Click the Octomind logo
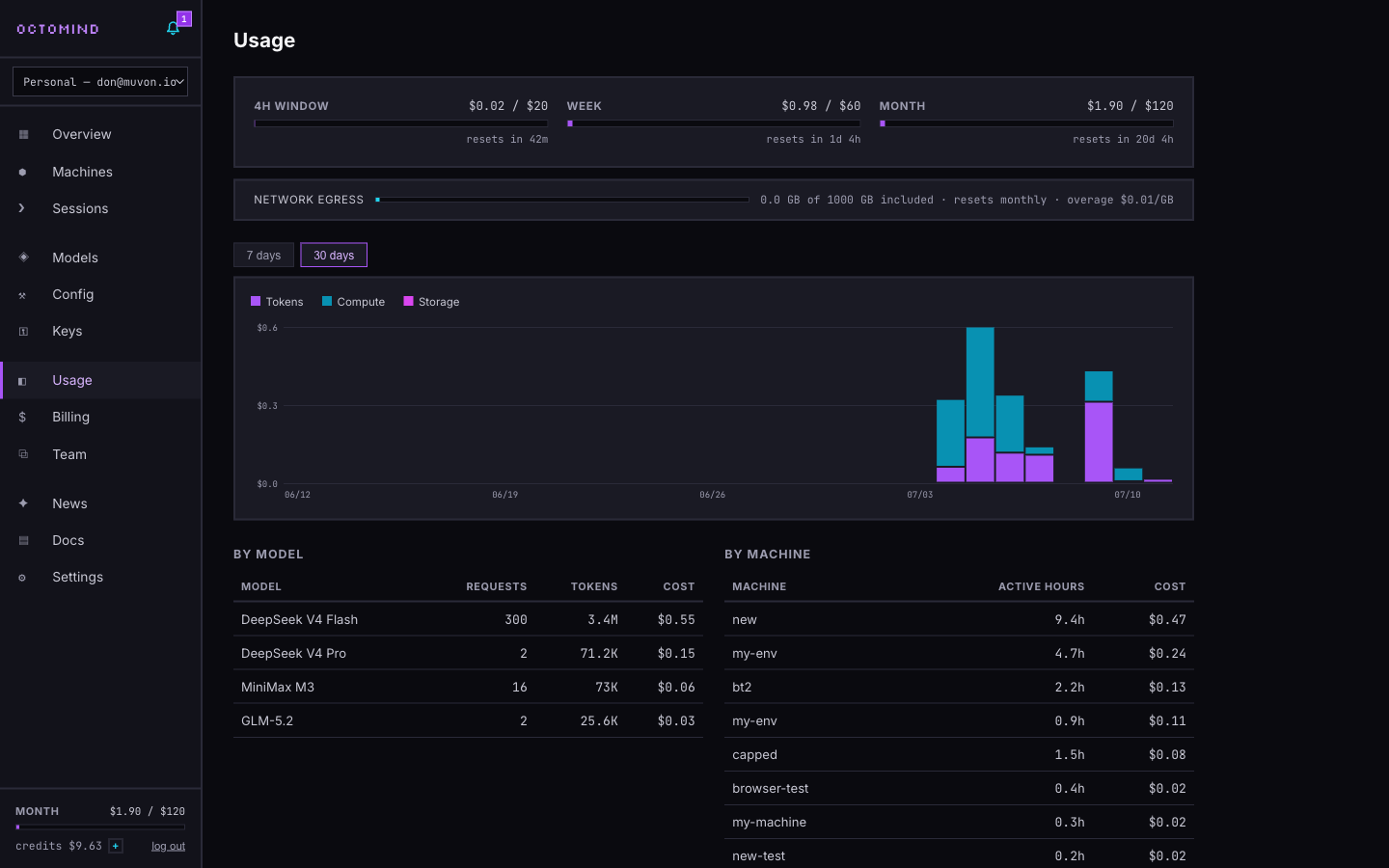The image size is (1389, 868). tap(58, 29)
